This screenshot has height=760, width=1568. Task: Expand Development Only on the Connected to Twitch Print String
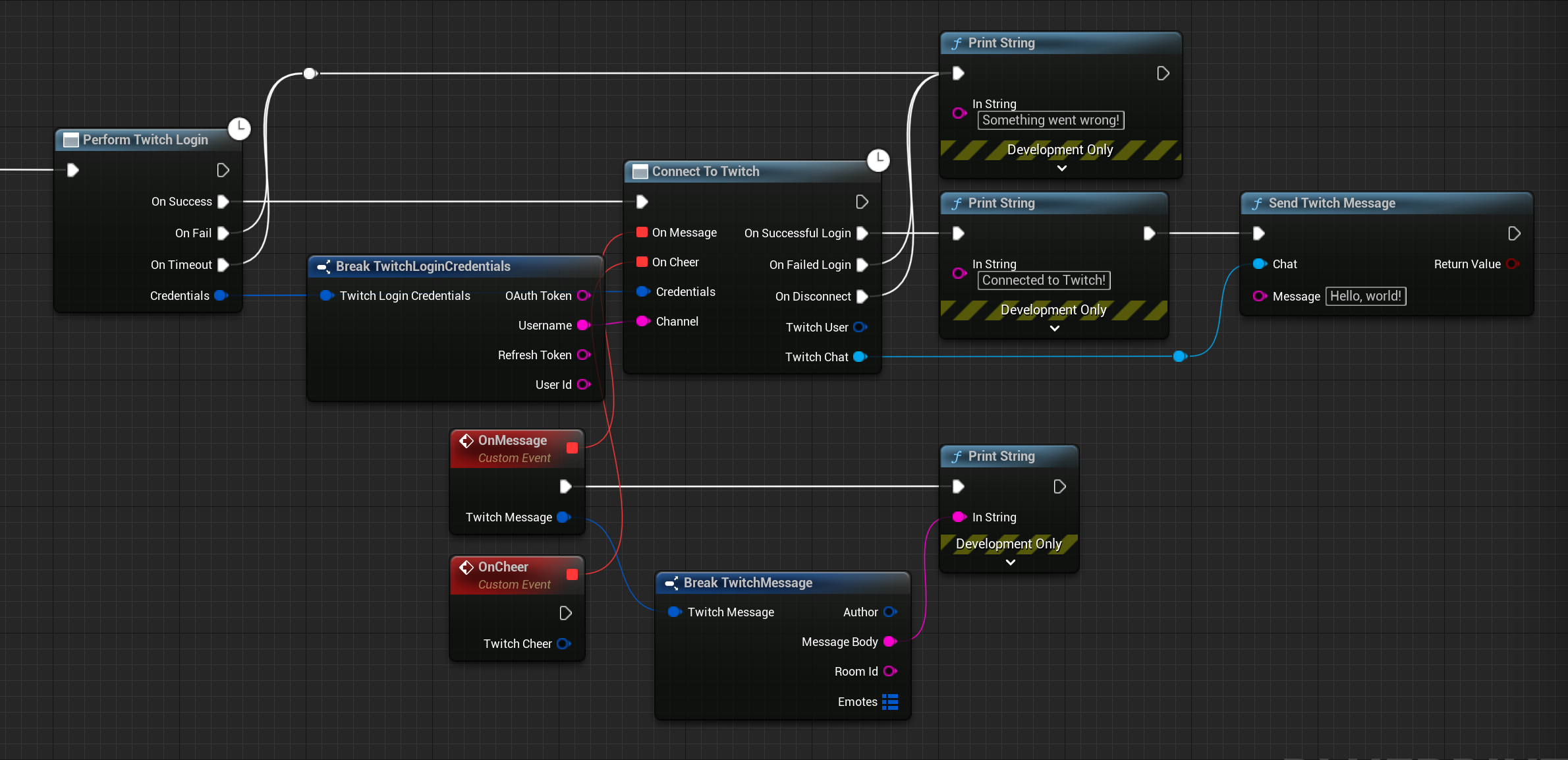click(x=1054, y=328)
